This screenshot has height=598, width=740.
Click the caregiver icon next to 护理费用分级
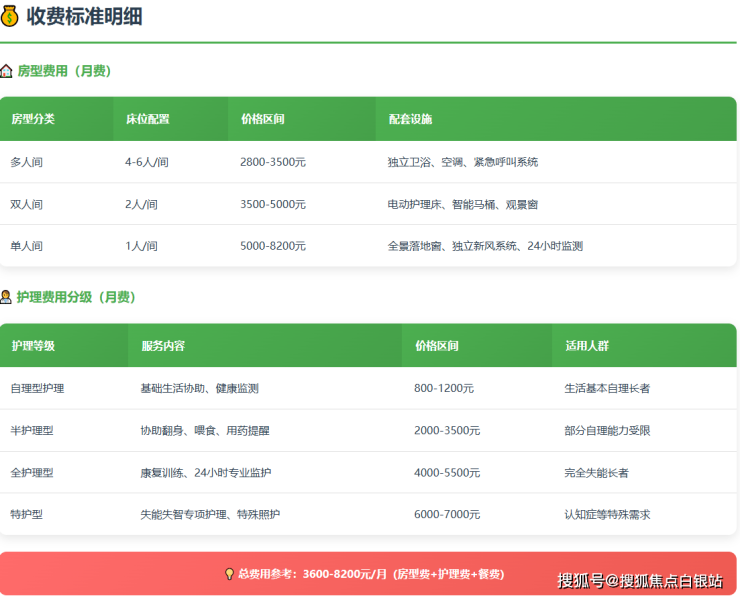(7, 297)
